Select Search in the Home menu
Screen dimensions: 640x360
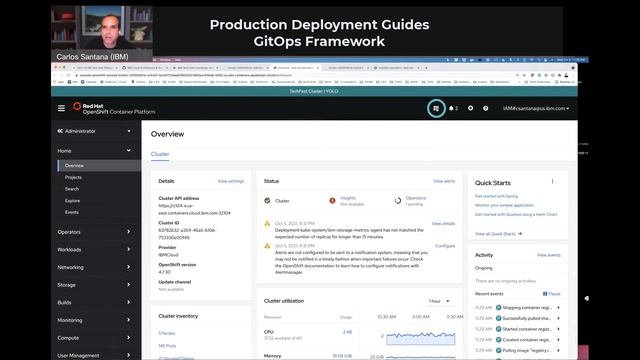[72, 189]
